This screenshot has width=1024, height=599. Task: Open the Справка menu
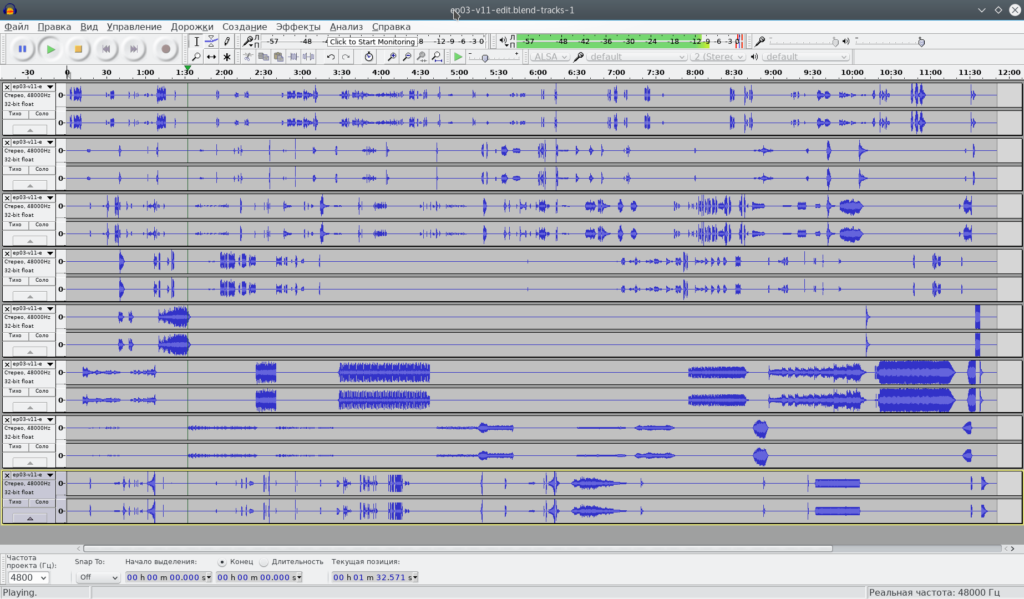pyautogui.click(x=391, y=27)
